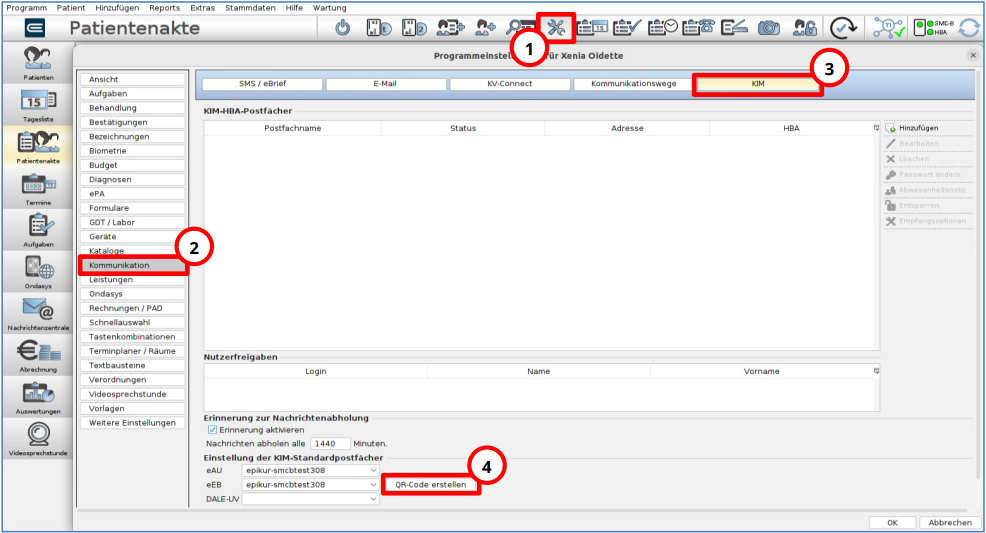This screenshot has width=986, height=533.
Task: Click the card reader 1 icon
Action: click(379, 28)
